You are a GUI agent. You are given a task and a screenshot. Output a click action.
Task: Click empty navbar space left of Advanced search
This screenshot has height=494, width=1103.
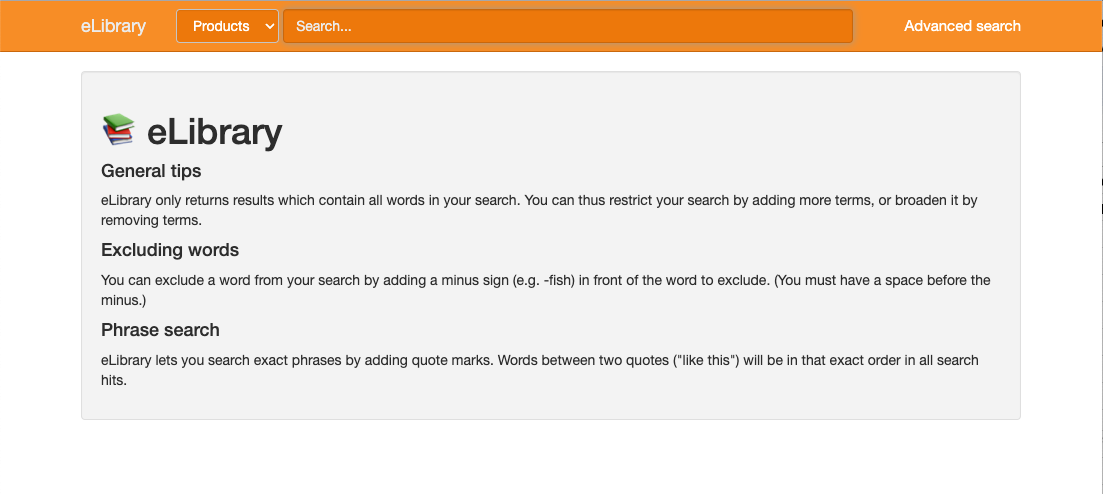(878, 26)
